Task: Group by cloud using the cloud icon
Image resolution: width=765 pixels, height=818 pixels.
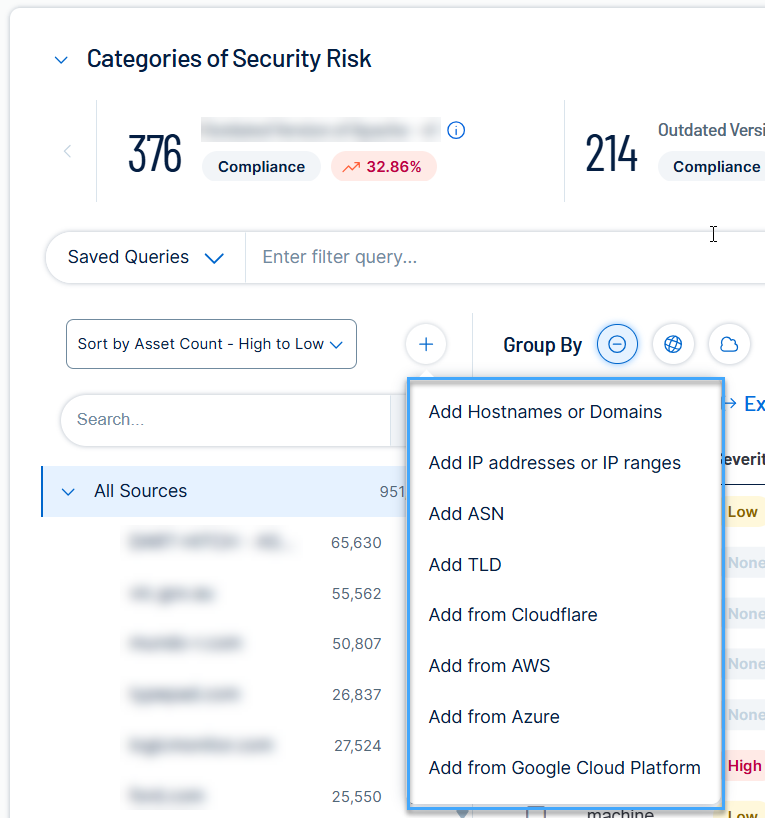Action: pos(729,345)
